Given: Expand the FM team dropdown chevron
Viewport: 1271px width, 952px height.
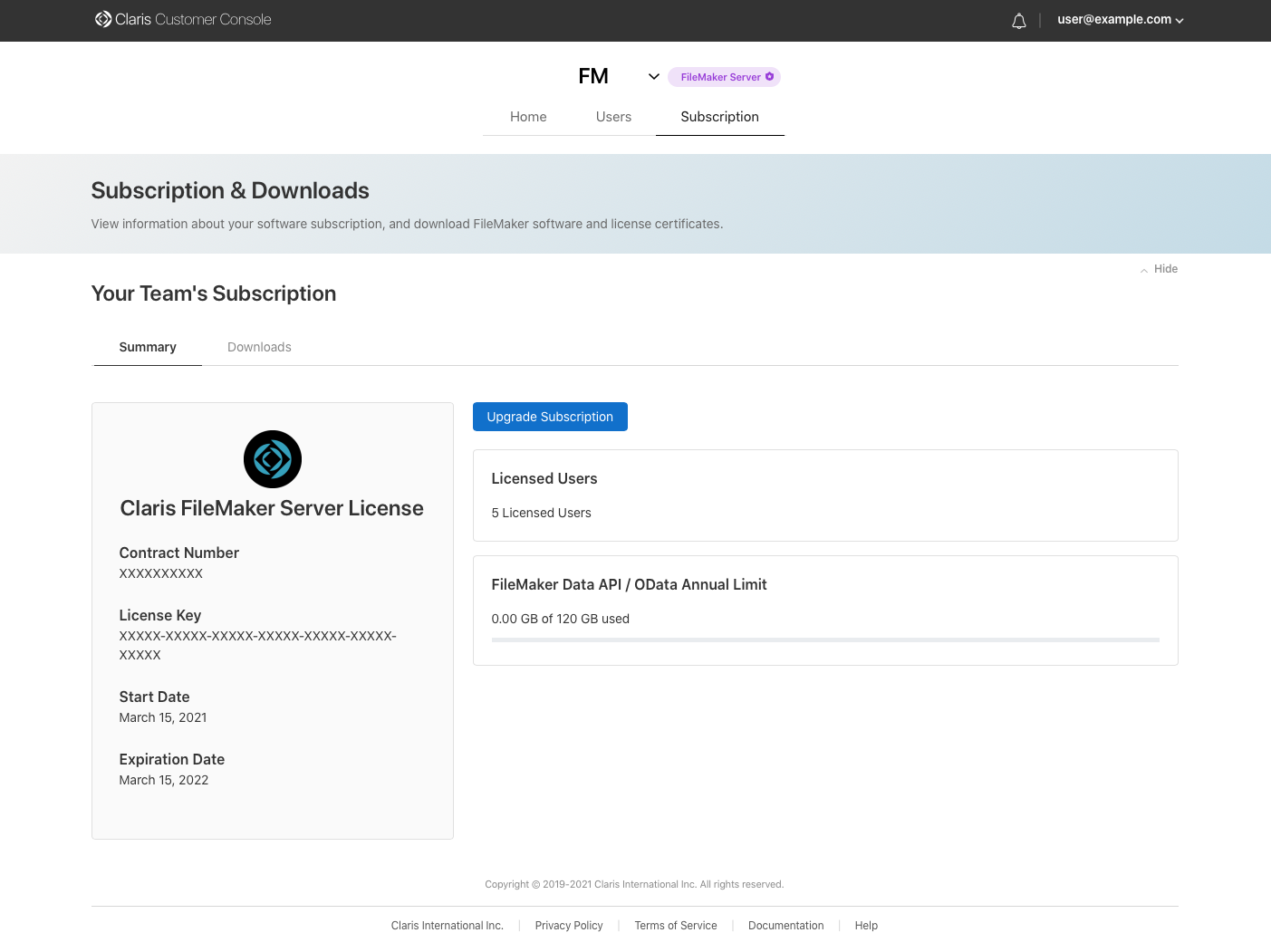Looking at the screenshot, I should pyautogui.click(x=654, y=77).
